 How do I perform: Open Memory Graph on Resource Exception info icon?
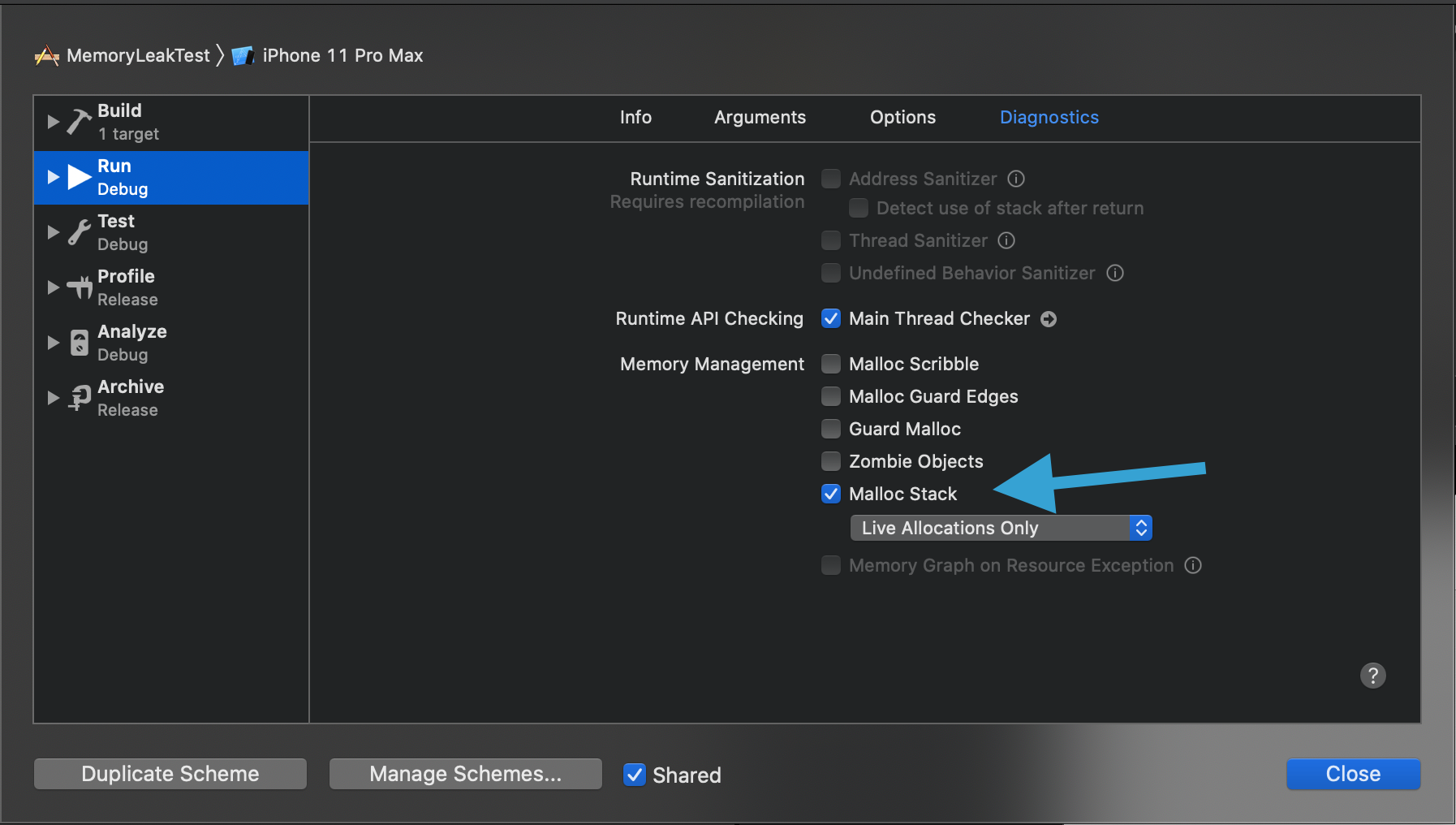[x=1193, y=565]
